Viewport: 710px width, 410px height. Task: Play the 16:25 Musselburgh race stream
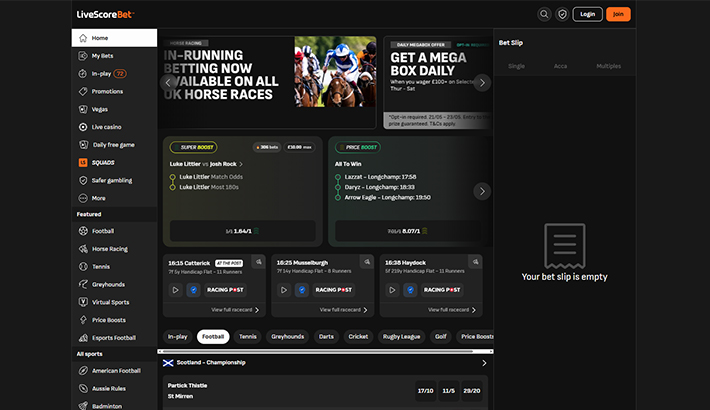(284, 290)
